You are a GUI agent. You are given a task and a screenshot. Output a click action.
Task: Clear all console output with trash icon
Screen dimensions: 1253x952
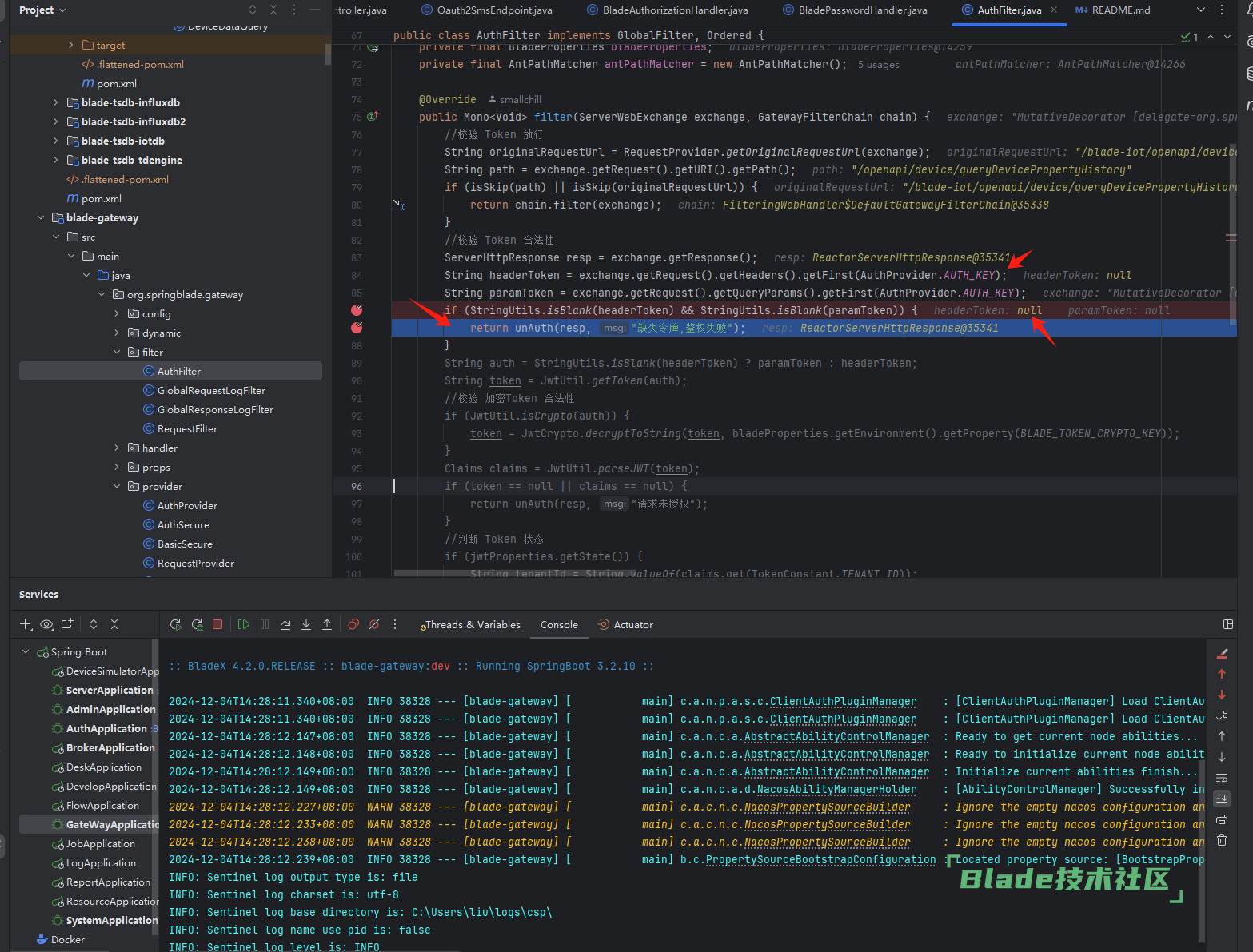pos(1222,840)
